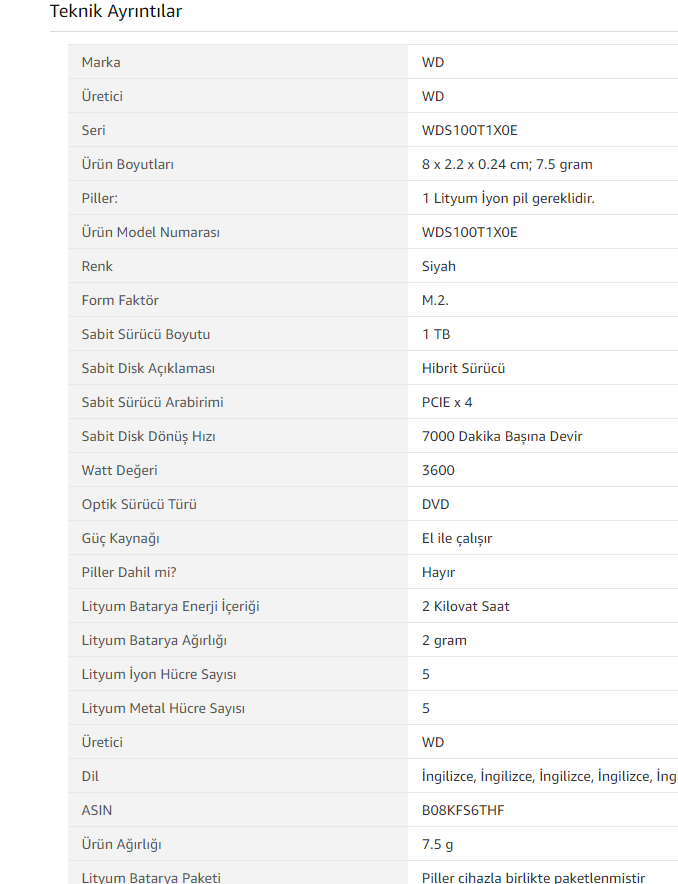Screen dimensions: 678x884
Task: Click the Sabit Disk Dönüş Hızı label
Action: coord(148,436)
